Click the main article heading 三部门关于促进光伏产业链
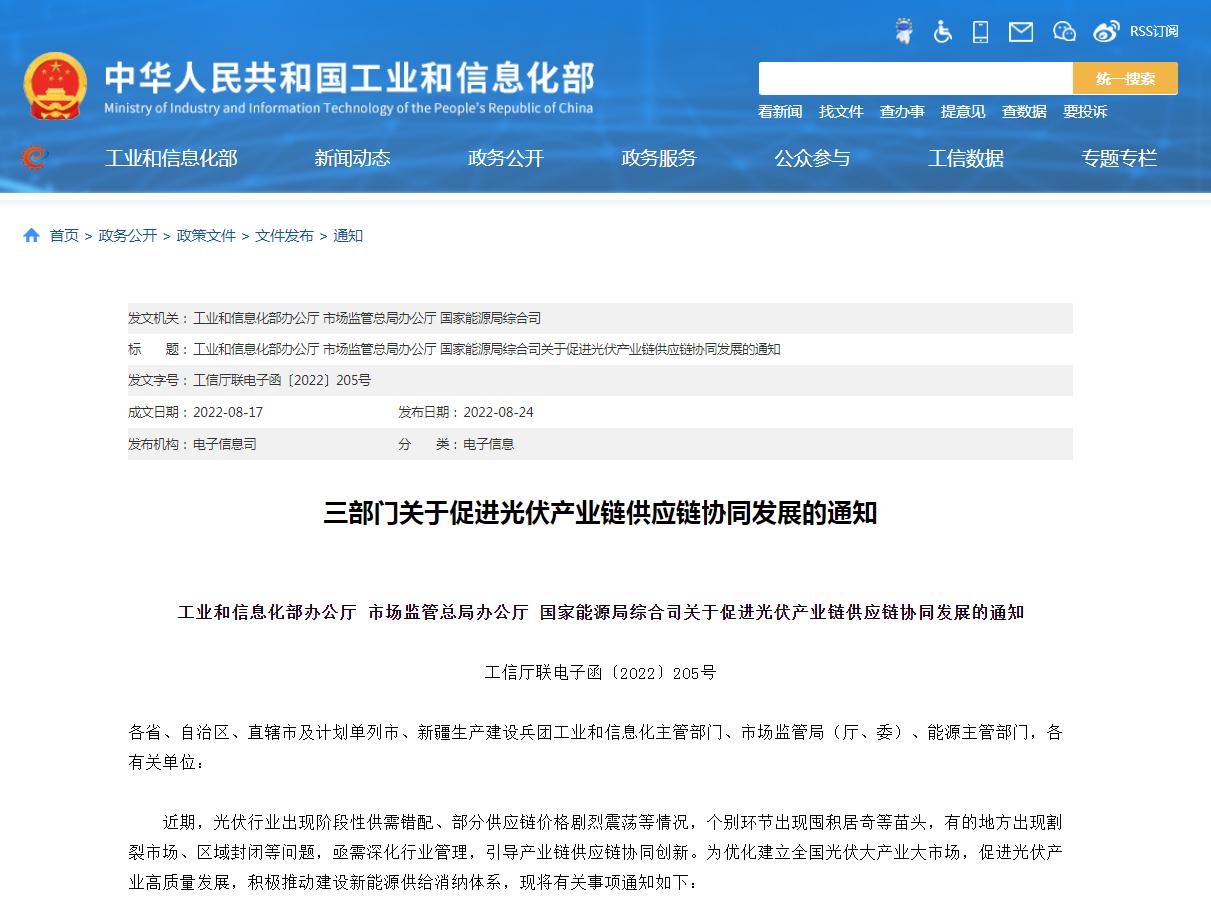 click(600, 513)
